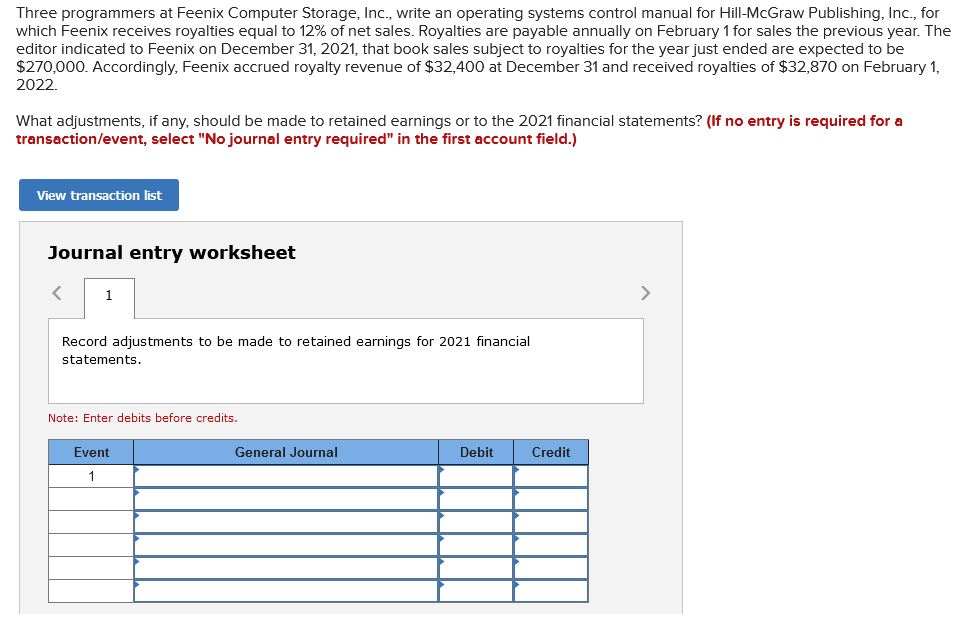The height and width of the screenshot is (627, 971).
Task: Open General Journal account field in last row
Action: pyautogui.click(x=286, y=590)
